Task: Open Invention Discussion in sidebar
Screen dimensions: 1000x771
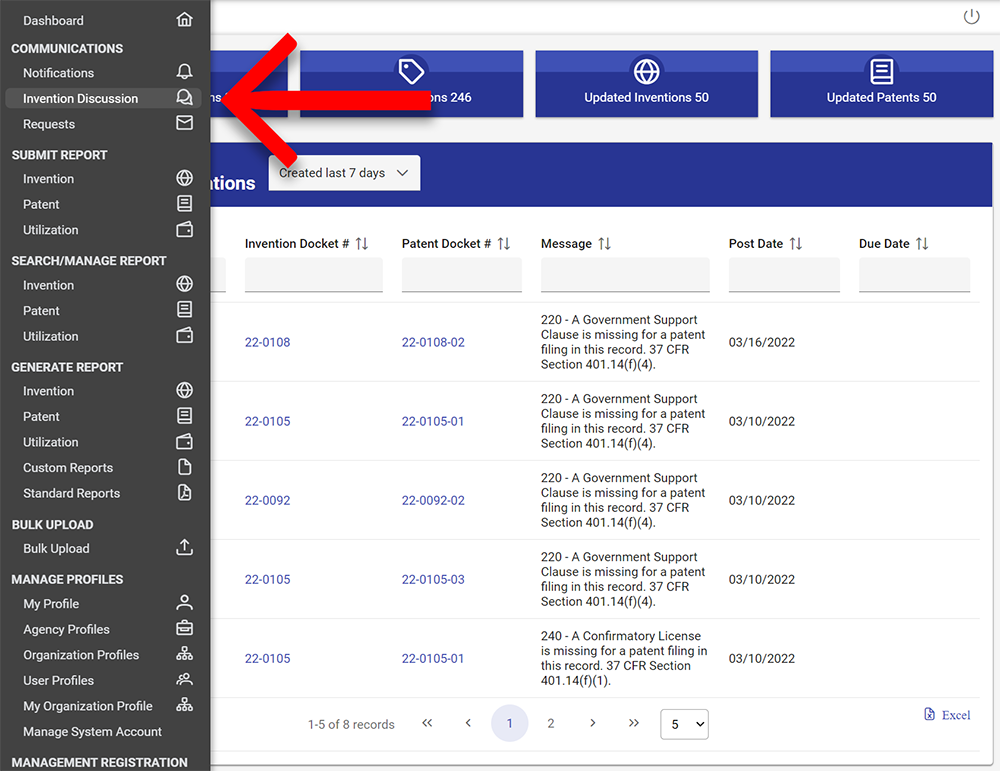Action: (81, 98)
